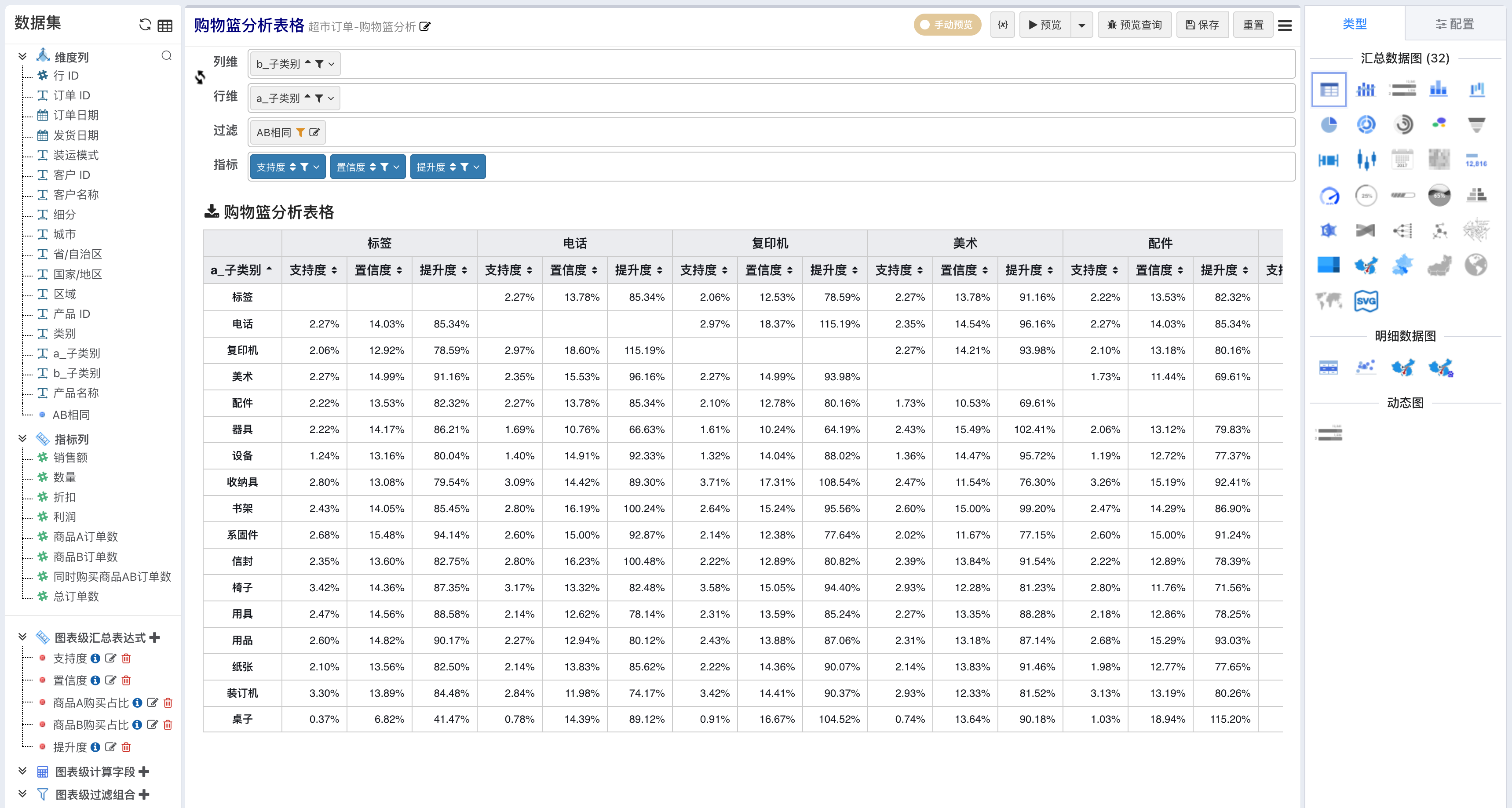Swap row and column dimensions
The height and width of the screenshot is (808, 1512).
(x=200, y=77)
